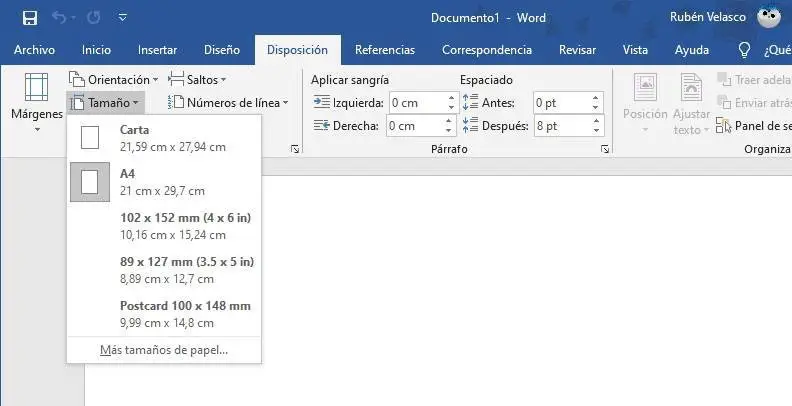The image size is (792, 406).
Task: Increase Izquierda indent with up arrow
Action: click(452, 98)
